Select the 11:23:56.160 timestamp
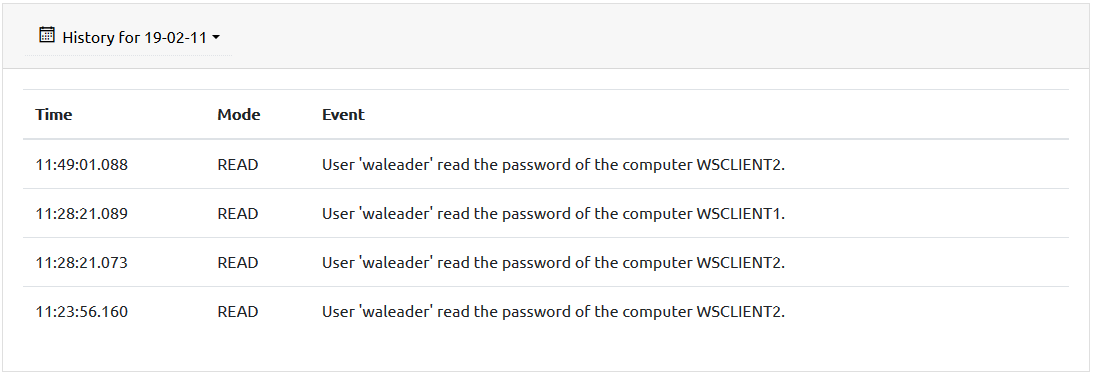 [x=82, y=311]
